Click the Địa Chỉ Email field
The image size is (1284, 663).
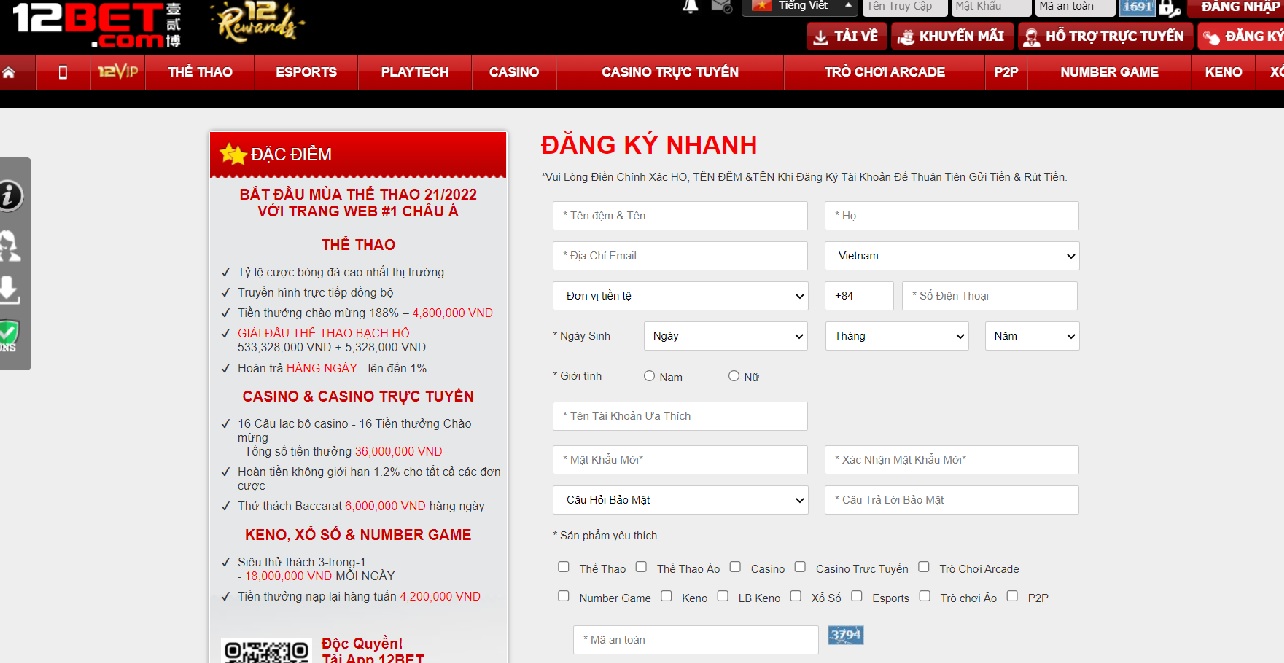point(680,256)
